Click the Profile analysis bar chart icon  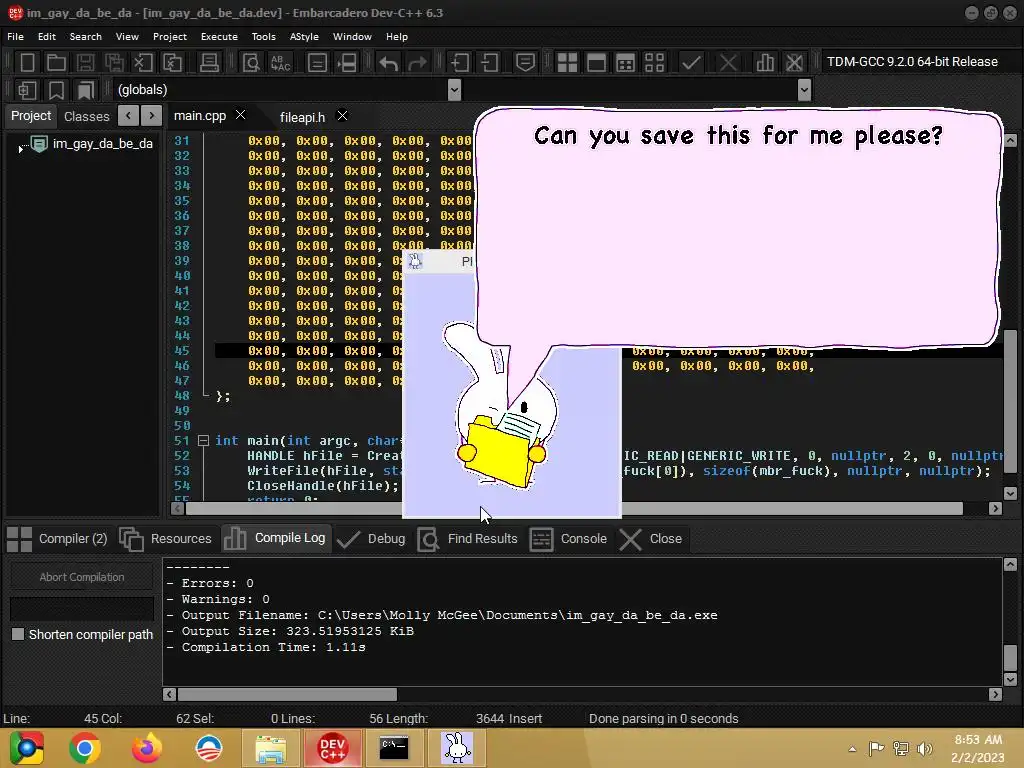tap(765, 63)
